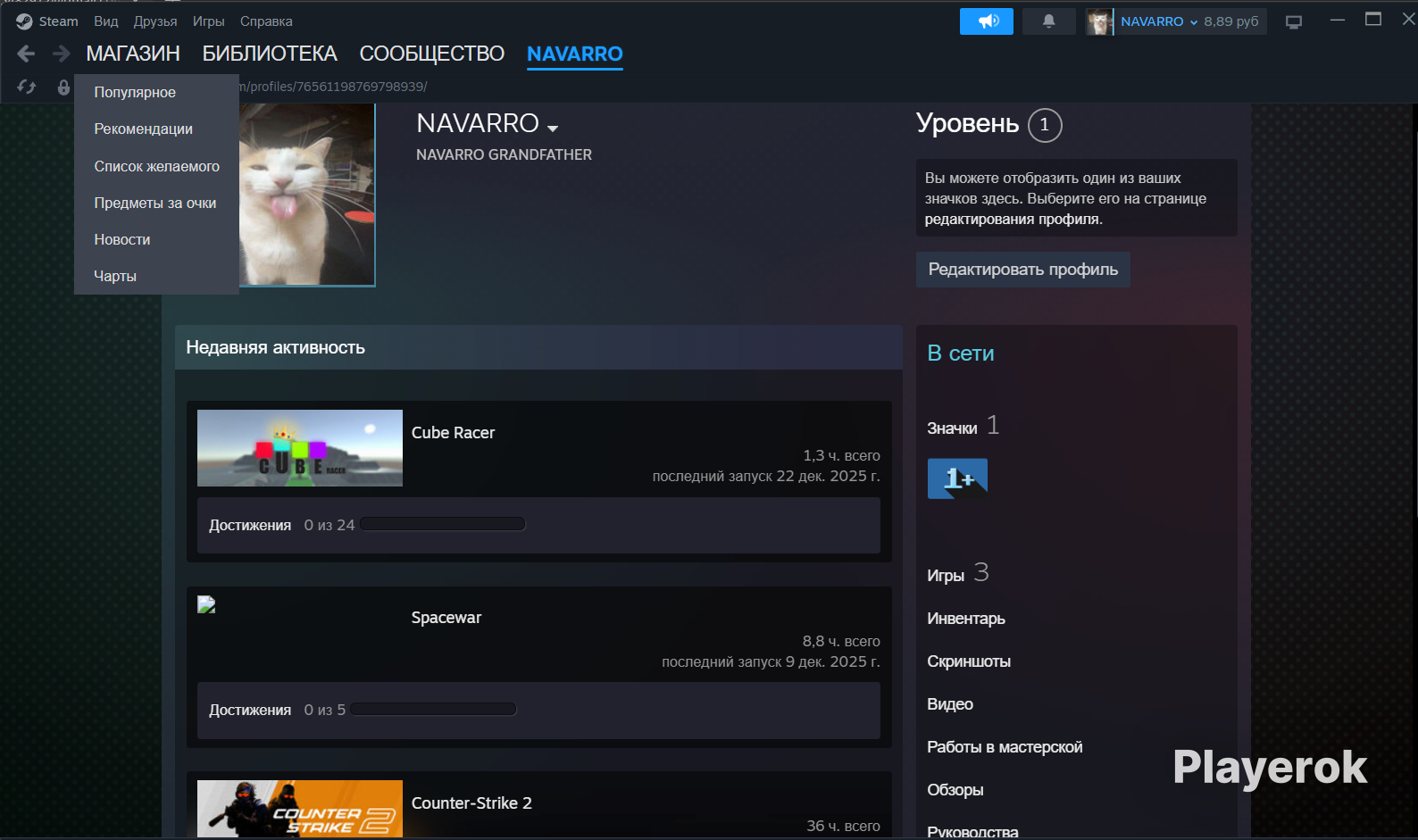The height and width of the screenshot is (840, 1418).
Task: Click последний запуск 22 дек. 2025 text
Action: click(x=766, y=476)
